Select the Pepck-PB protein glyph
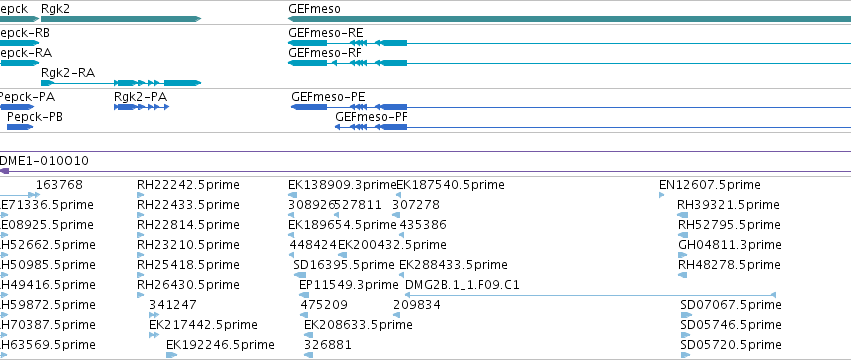The image size is (851, 360). [20, 127]
